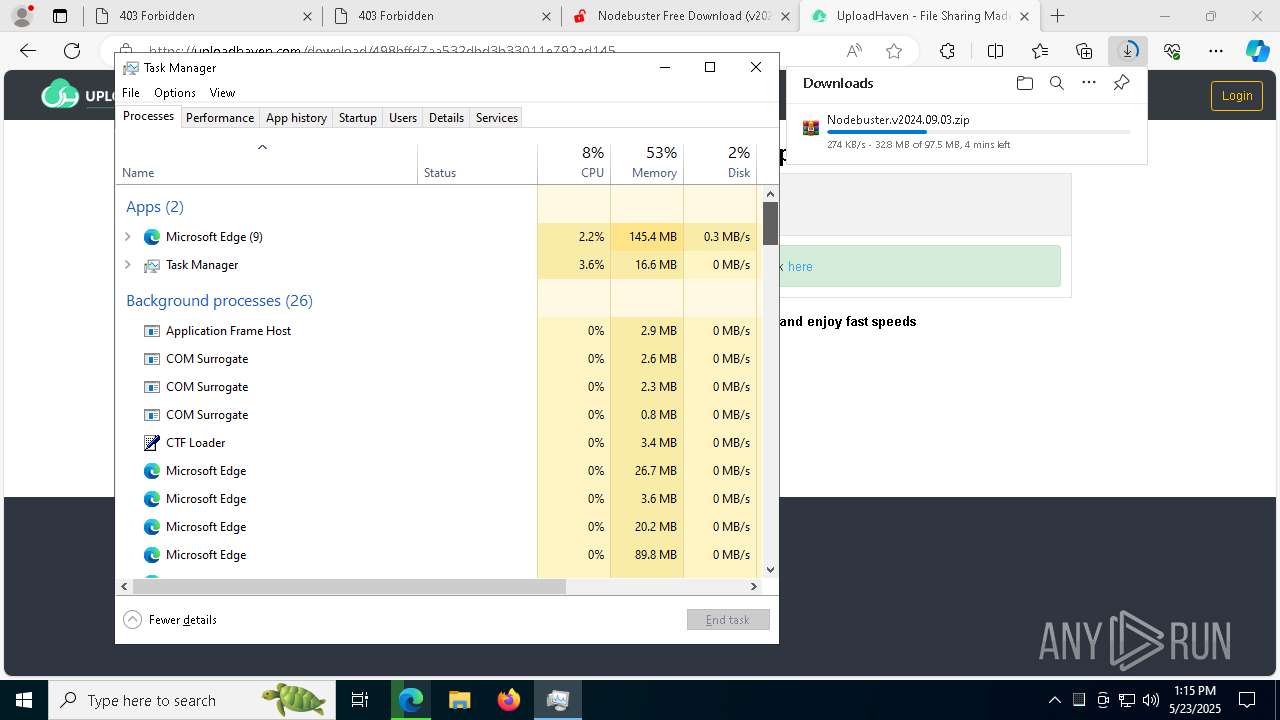Screen dimensions: 1280x720
Task: Switch to the App history tab
Action: pyautogui.click(x=296, y=118)
